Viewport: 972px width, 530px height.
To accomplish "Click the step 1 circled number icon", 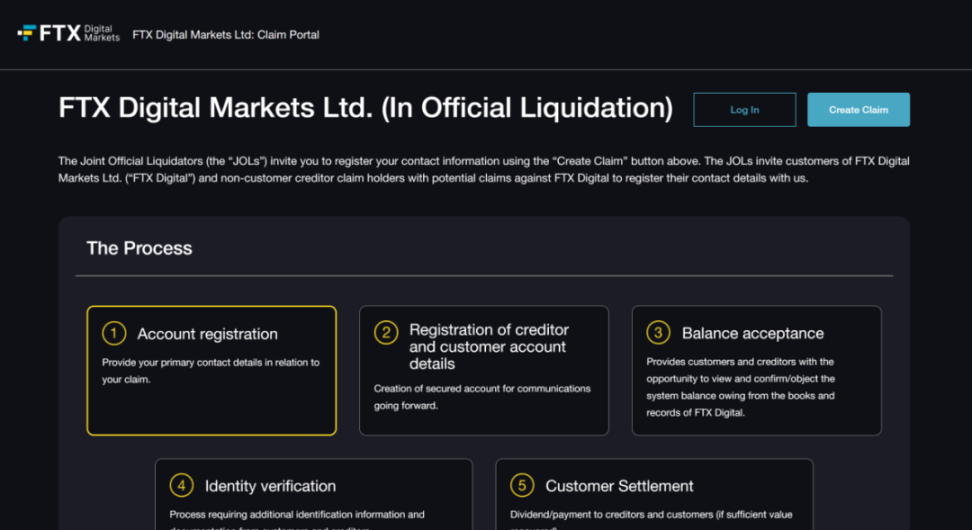I will click(114, 334).
